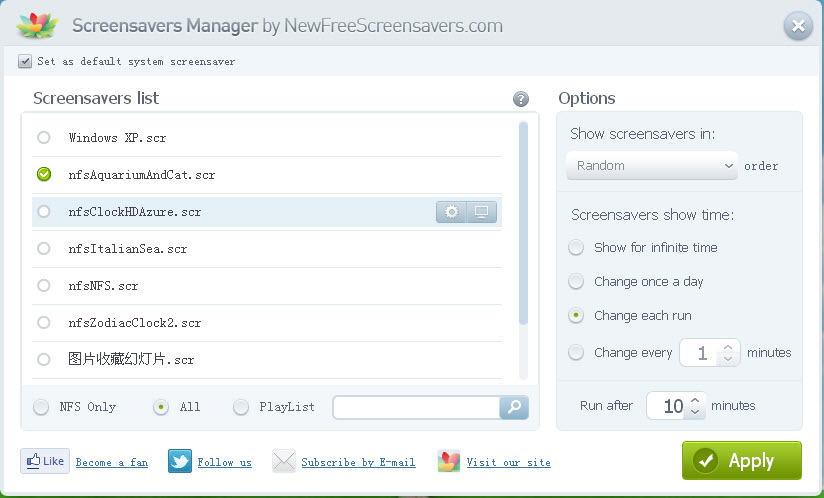This screenshot has width=824, height=498.
Task: Open settings gear for nfsClockHDAzure.scr
Action: tap(452, 212)
